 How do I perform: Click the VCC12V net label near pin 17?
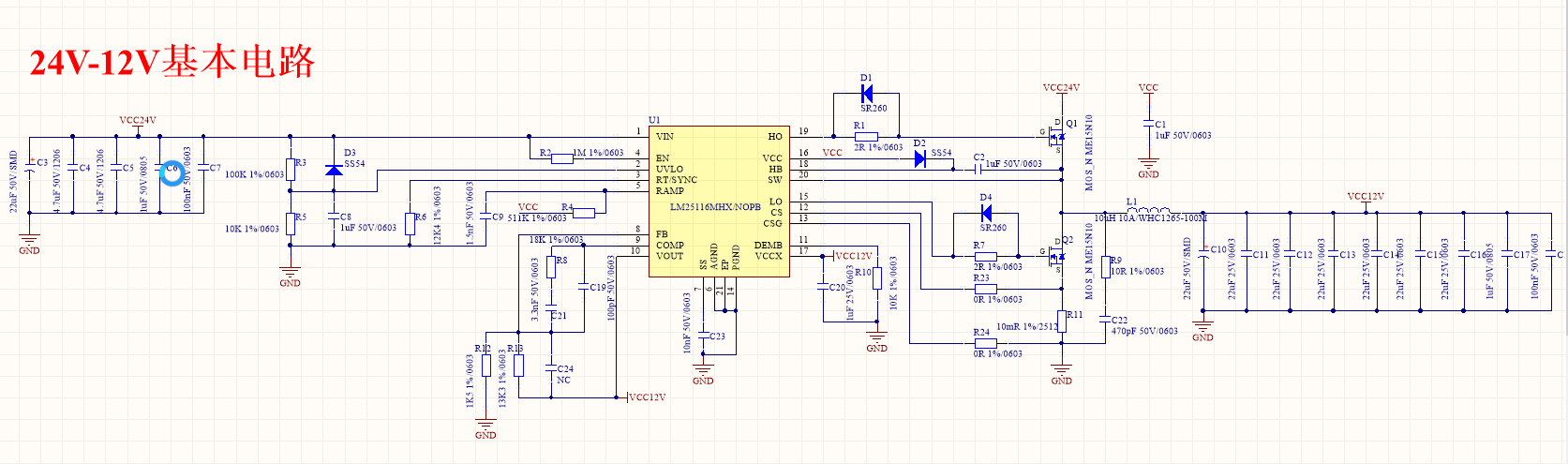click(x=854, y=256)
